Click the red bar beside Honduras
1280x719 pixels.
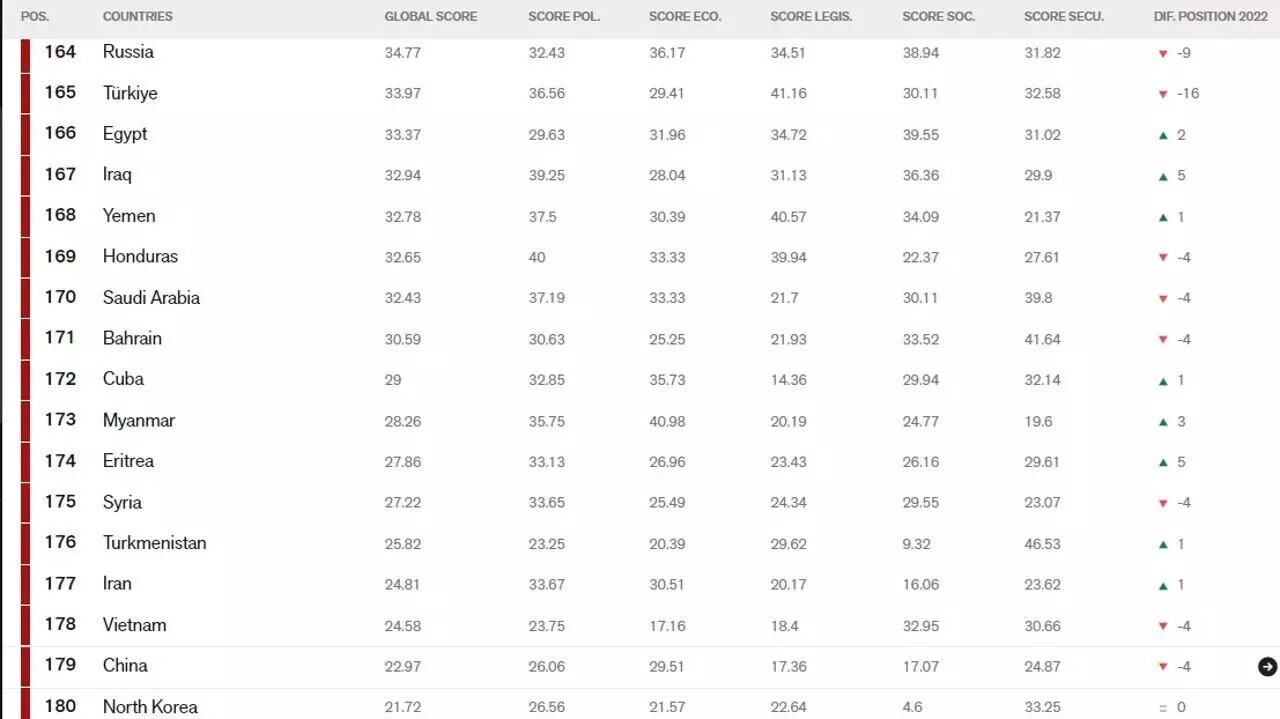25,257
